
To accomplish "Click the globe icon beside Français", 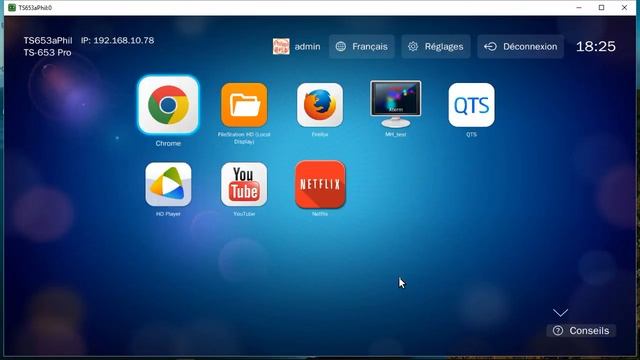I will coord(340,47).
